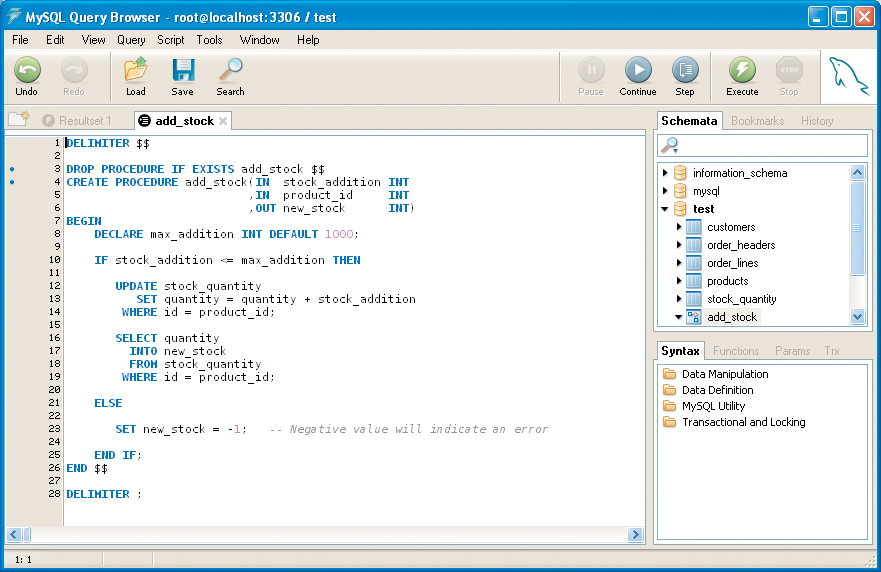881x572 pixels.
Task: Select the information_schema database icon
Action: (680, 172)
